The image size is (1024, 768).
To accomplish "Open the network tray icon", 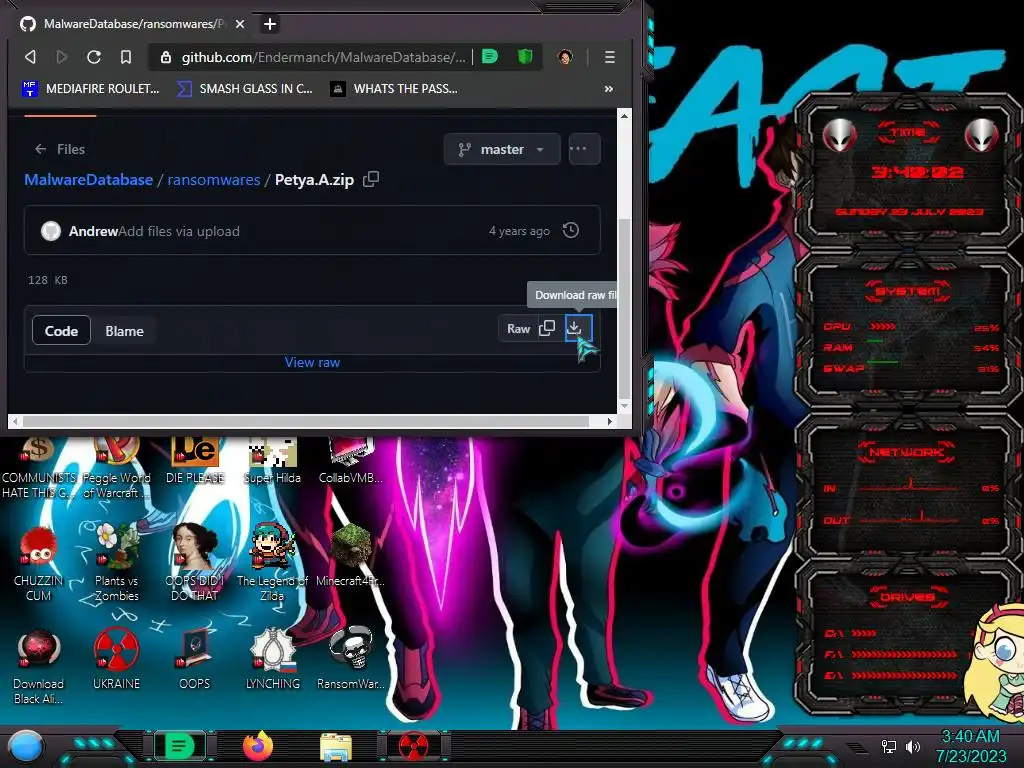I will click(x=889, y=746).
